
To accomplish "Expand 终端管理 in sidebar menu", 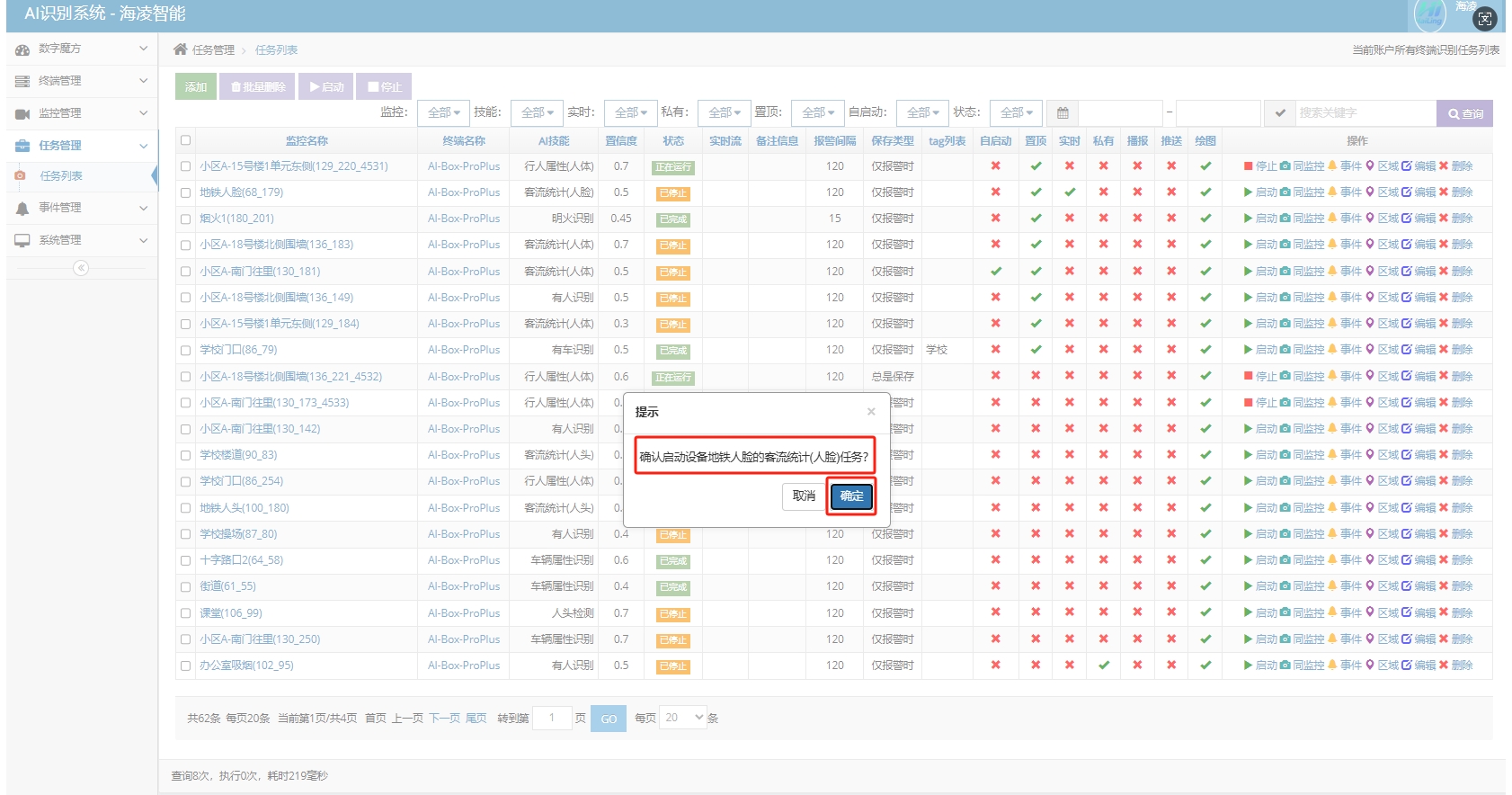I will [82, 81].
